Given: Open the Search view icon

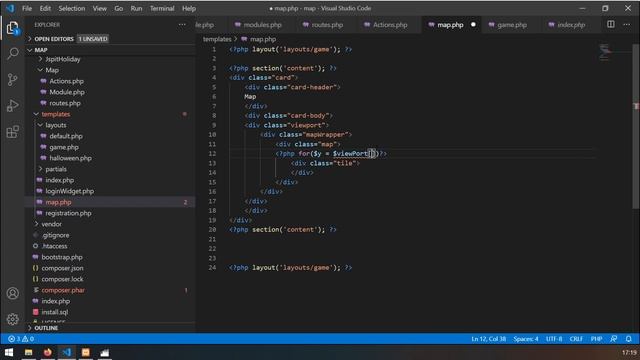Looking at the screenshot, I should point(13,53).
